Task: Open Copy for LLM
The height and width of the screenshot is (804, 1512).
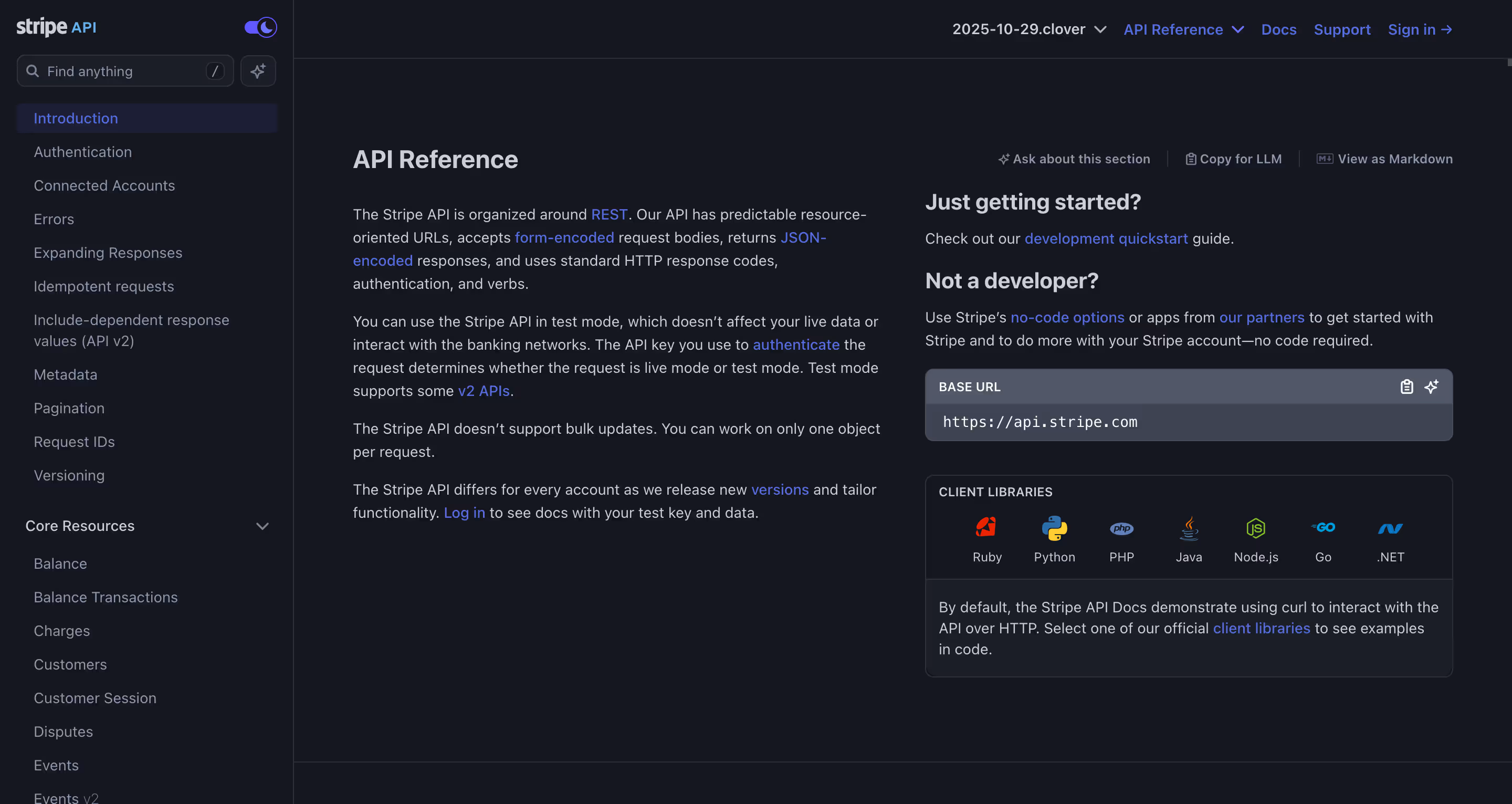Action: [1233, 159]
